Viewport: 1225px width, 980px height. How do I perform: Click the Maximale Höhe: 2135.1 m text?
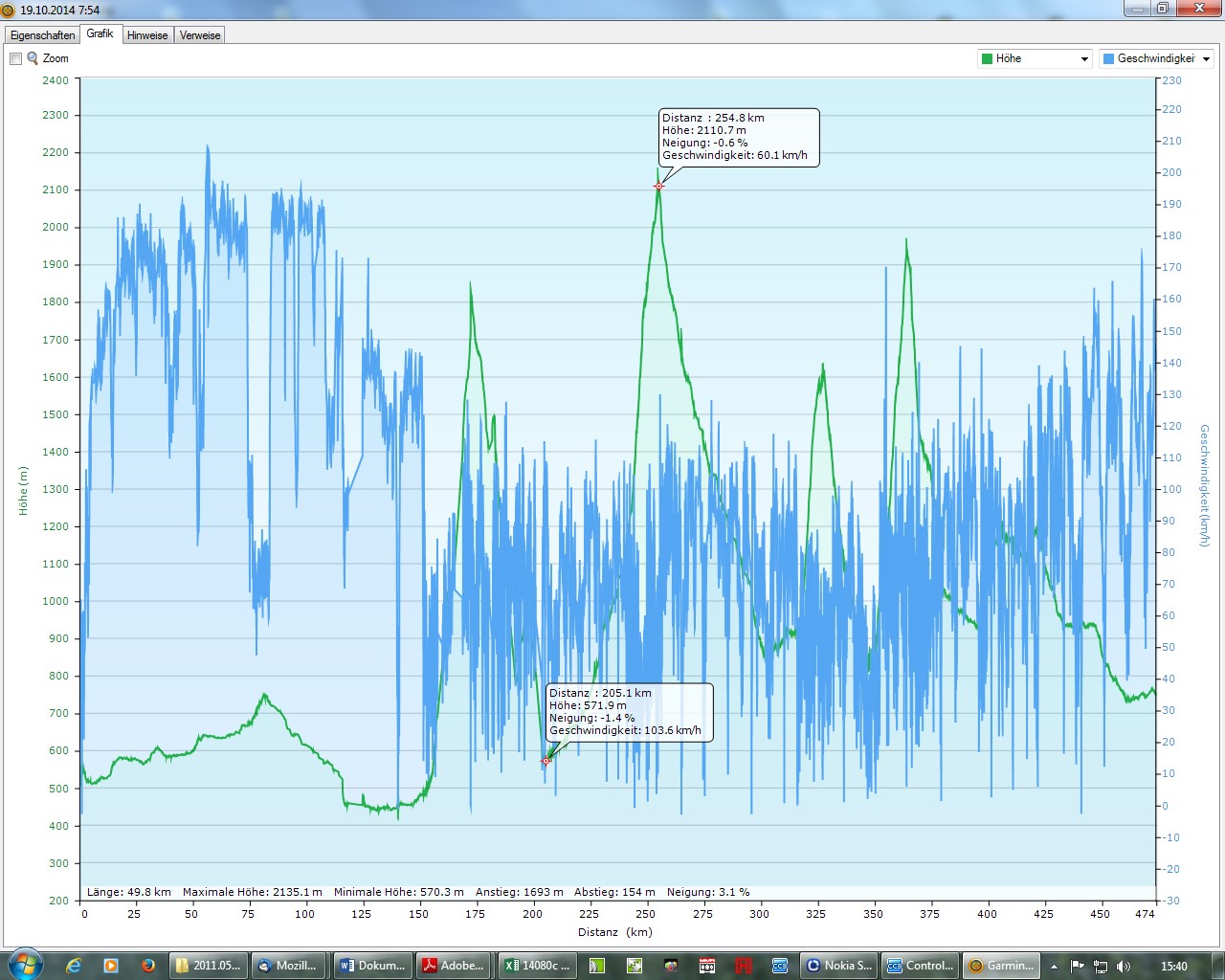pyautogui.click(x=253, y=892)
